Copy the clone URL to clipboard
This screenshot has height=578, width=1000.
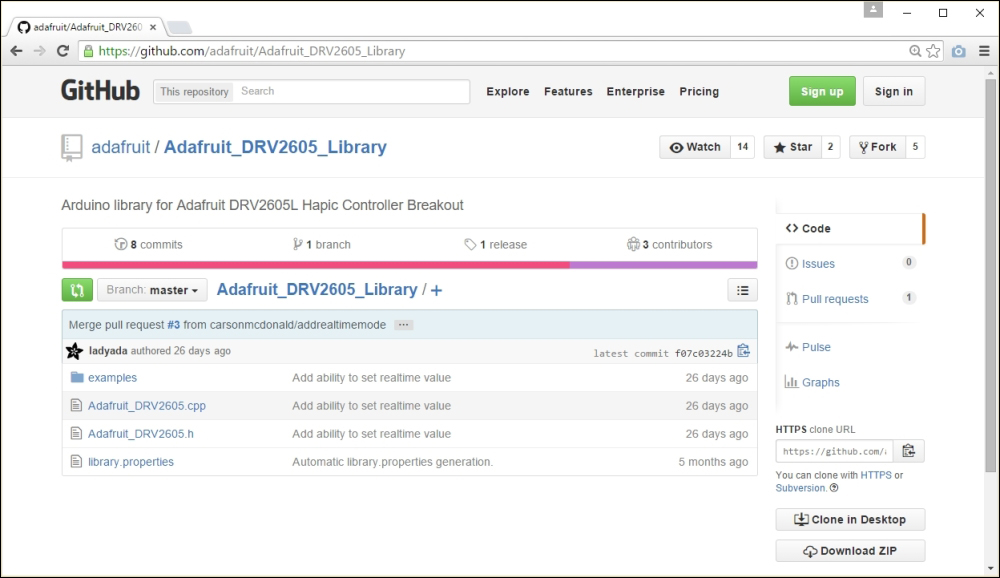(909, 451)
